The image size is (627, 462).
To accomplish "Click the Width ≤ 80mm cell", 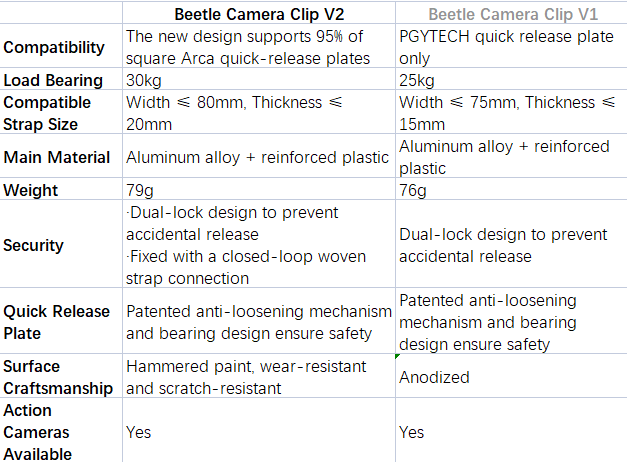I will point(259,112).
